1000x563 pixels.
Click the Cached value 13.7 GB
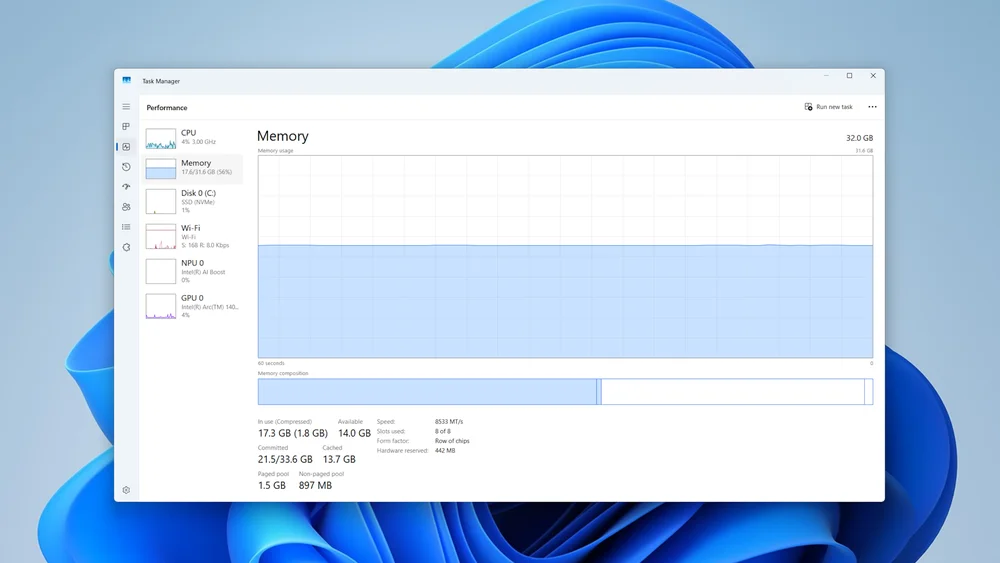pos(339,459)
